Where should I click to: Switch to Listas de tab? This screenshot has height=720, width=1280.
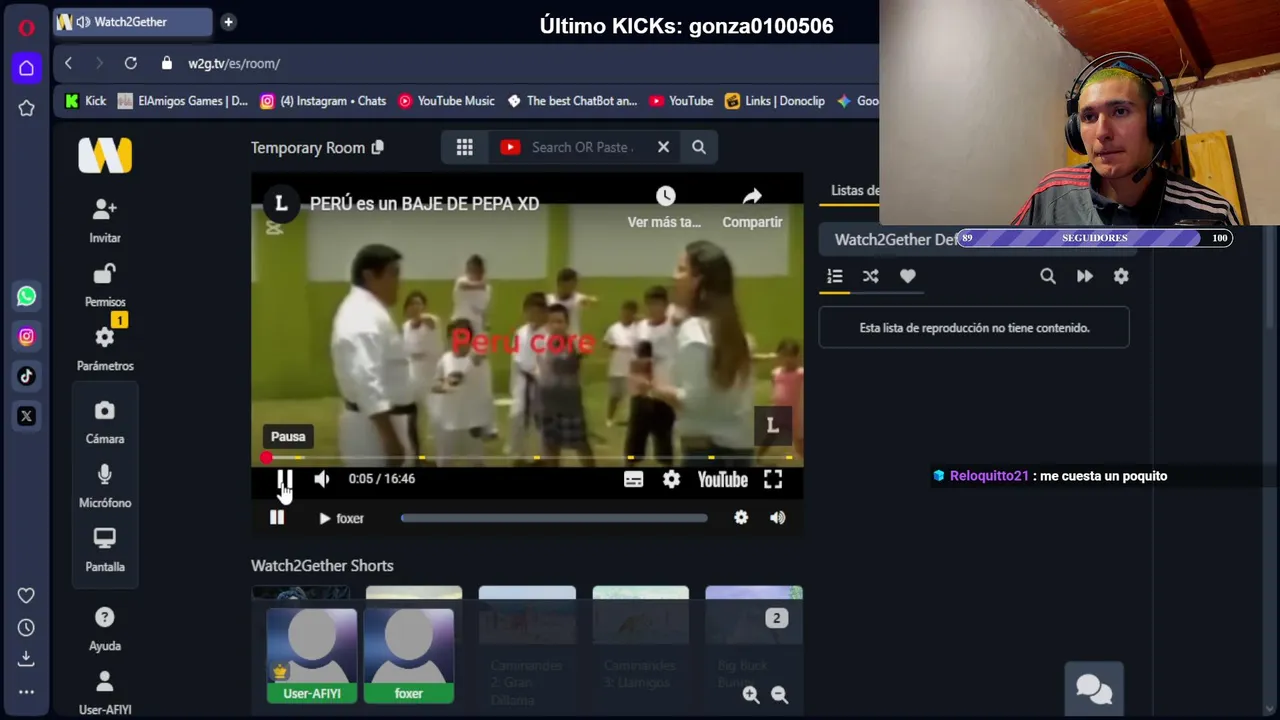(855, 190)
